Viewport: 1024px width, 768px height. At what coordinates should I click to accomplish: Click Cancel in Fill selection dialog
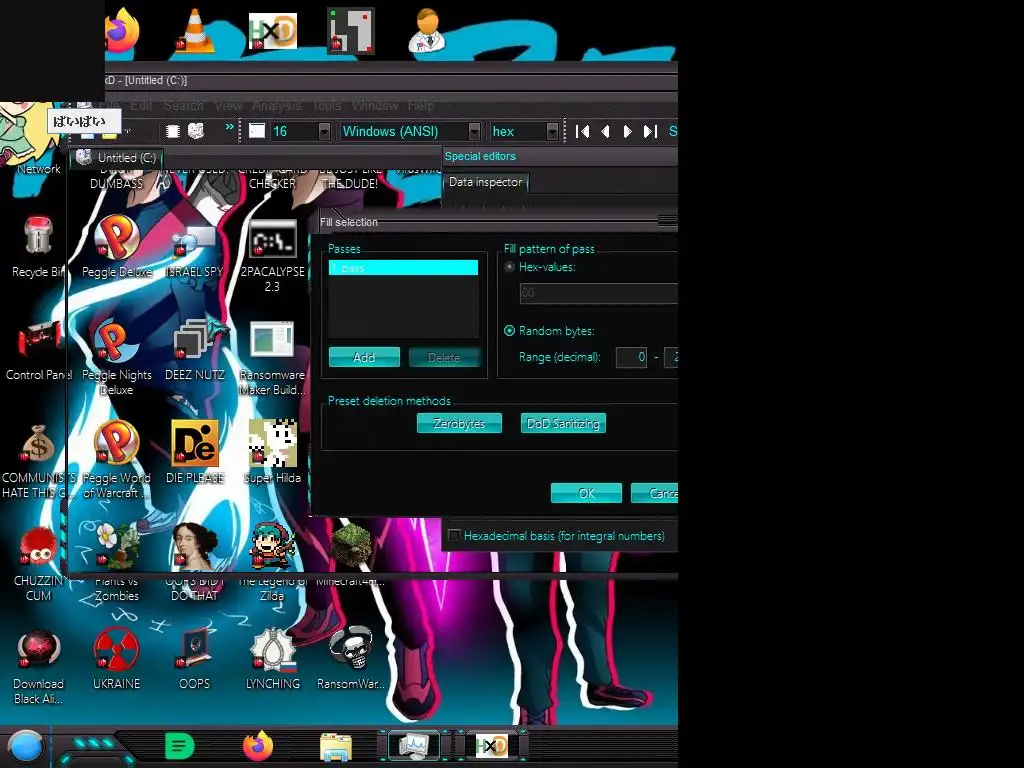(654, 493)
